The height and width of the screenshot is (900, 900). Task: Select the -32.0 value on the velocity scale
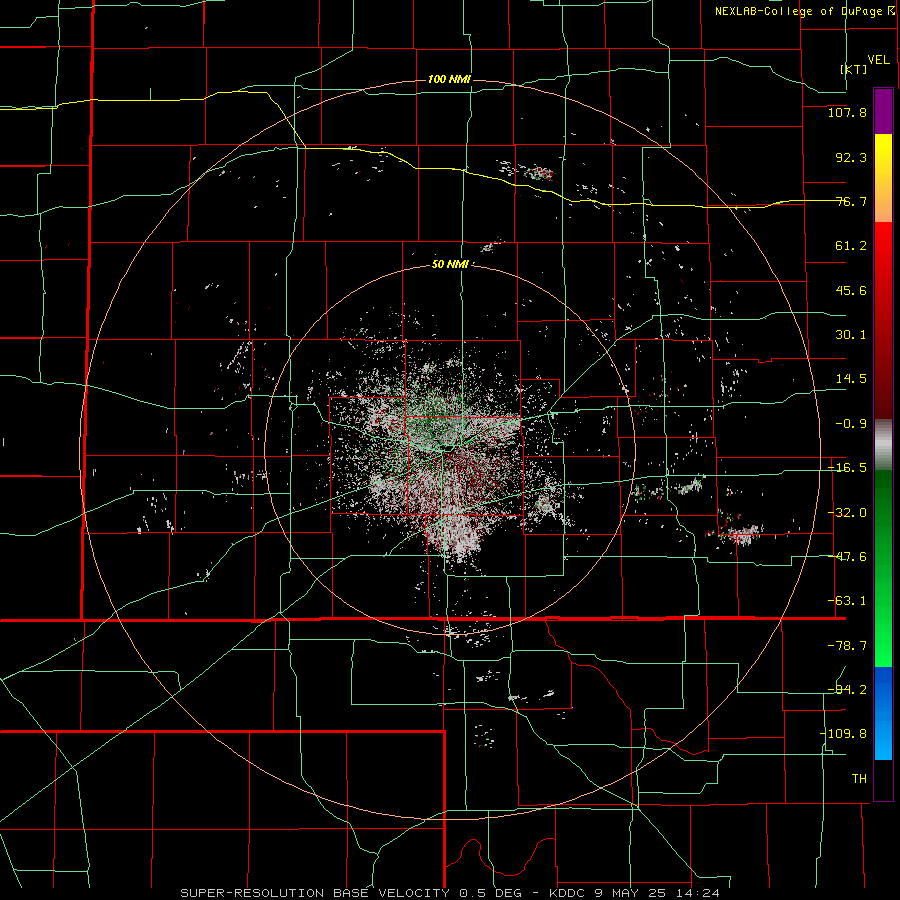[847, 513]
